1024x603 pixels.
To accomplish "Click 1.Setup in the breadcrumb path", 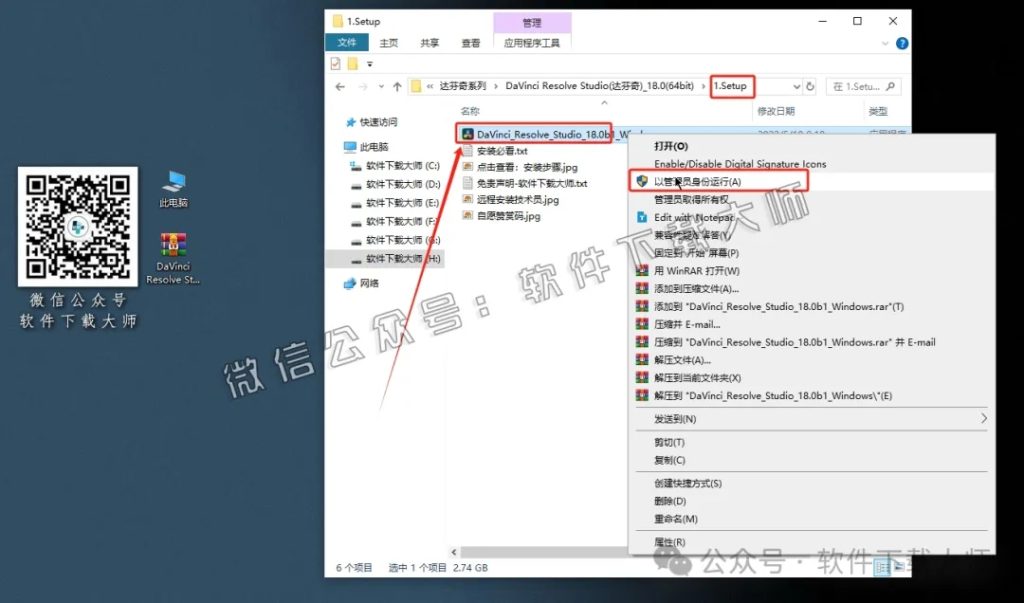I will point(728,87).
